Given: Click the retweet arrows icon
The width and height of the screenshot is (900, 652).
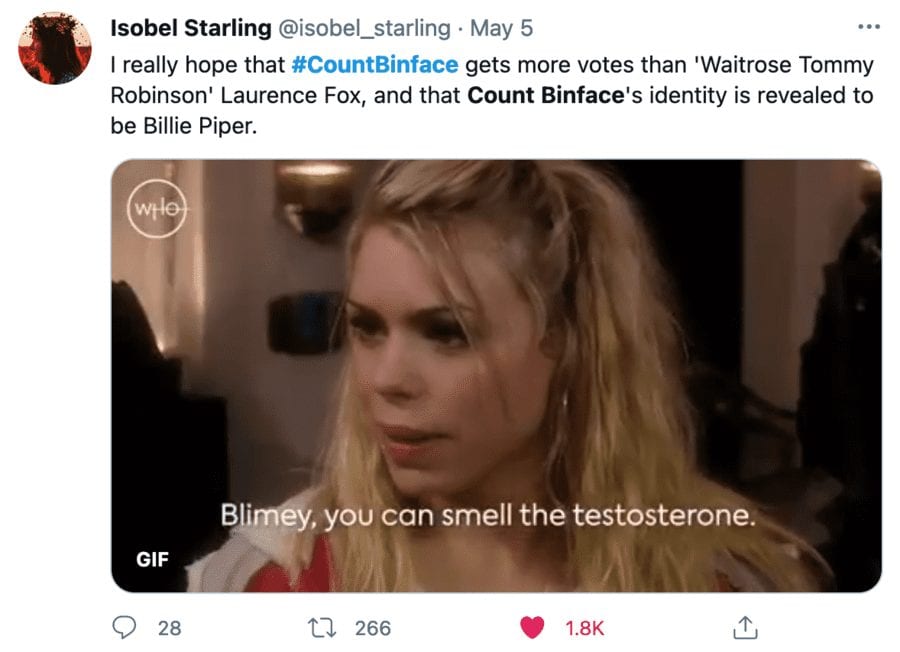Looking at the screenshot, I should coord(322,628).
